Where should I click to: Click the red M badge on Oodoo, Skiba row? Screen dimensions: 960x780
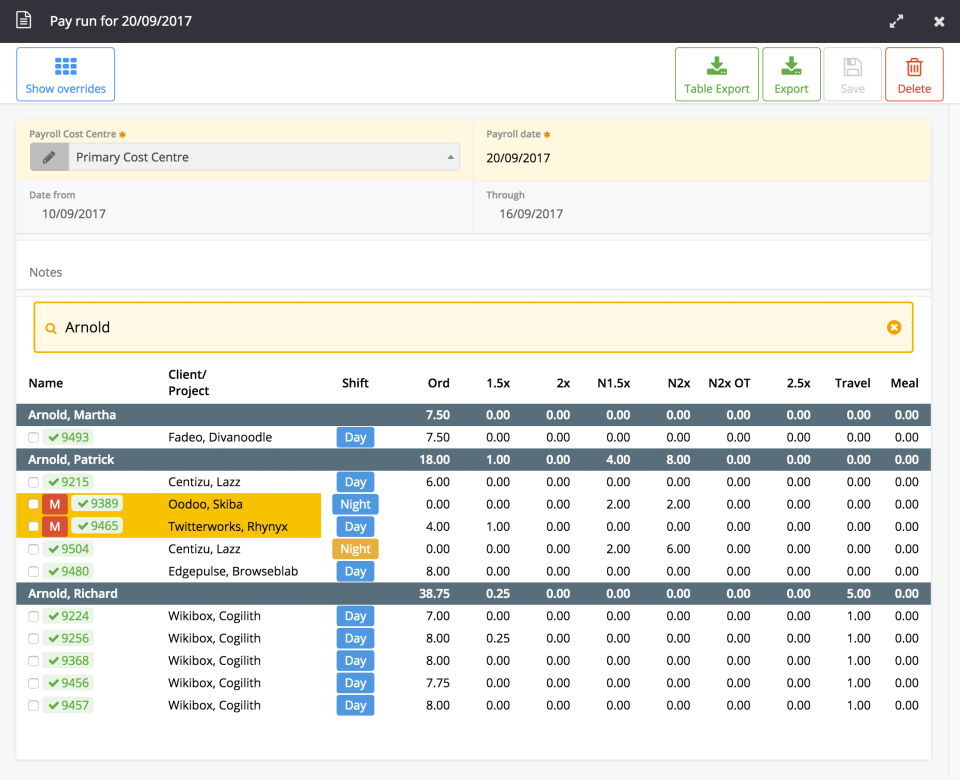[x=54, y=504]
